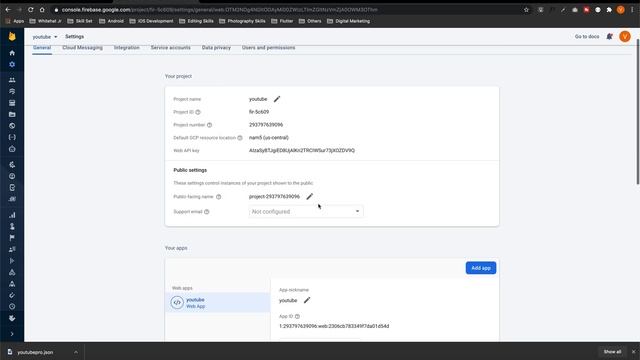The height and width of the screenshot is (360, 640).
Task: Click help icon next to Project number
Action: click(x=209, y=125)
